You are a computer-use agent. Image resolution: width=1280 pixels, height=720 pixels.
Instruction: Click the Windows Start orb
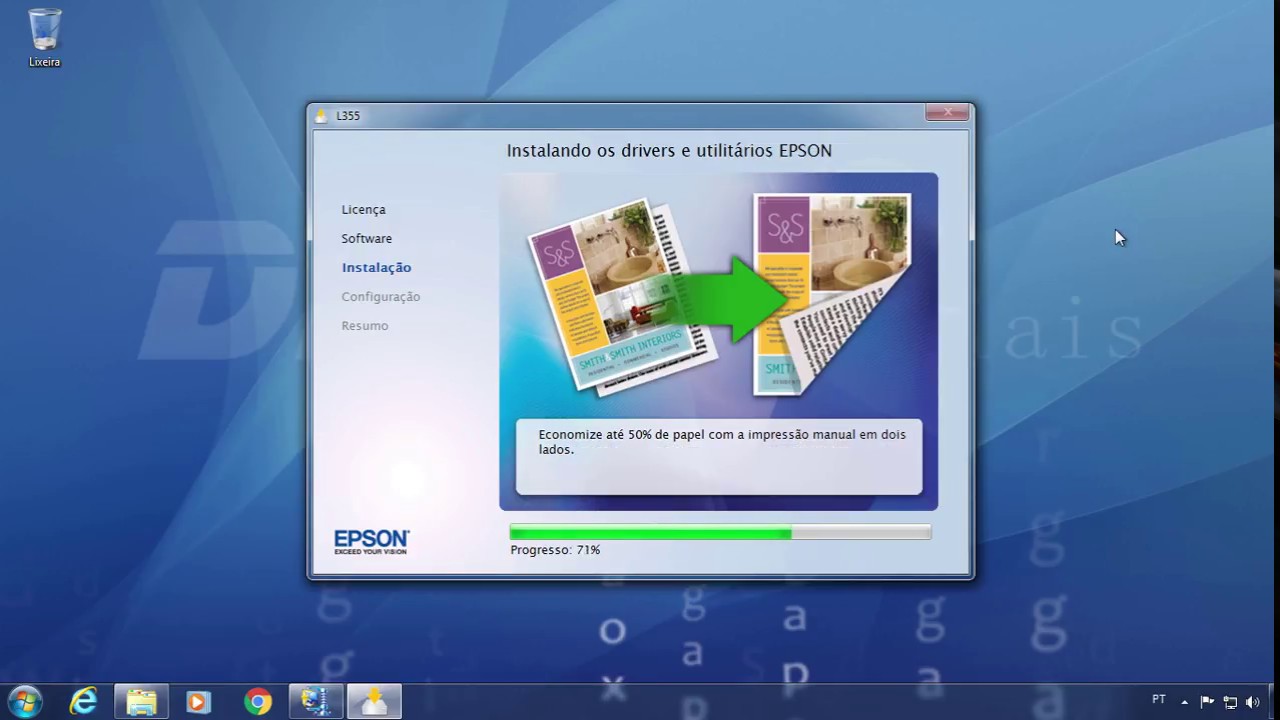click(23, 702)
